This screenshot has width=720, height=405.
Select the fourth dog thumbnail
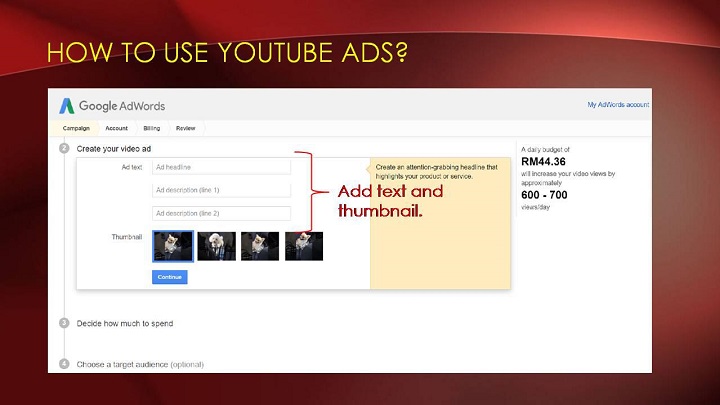coord(304,246)
